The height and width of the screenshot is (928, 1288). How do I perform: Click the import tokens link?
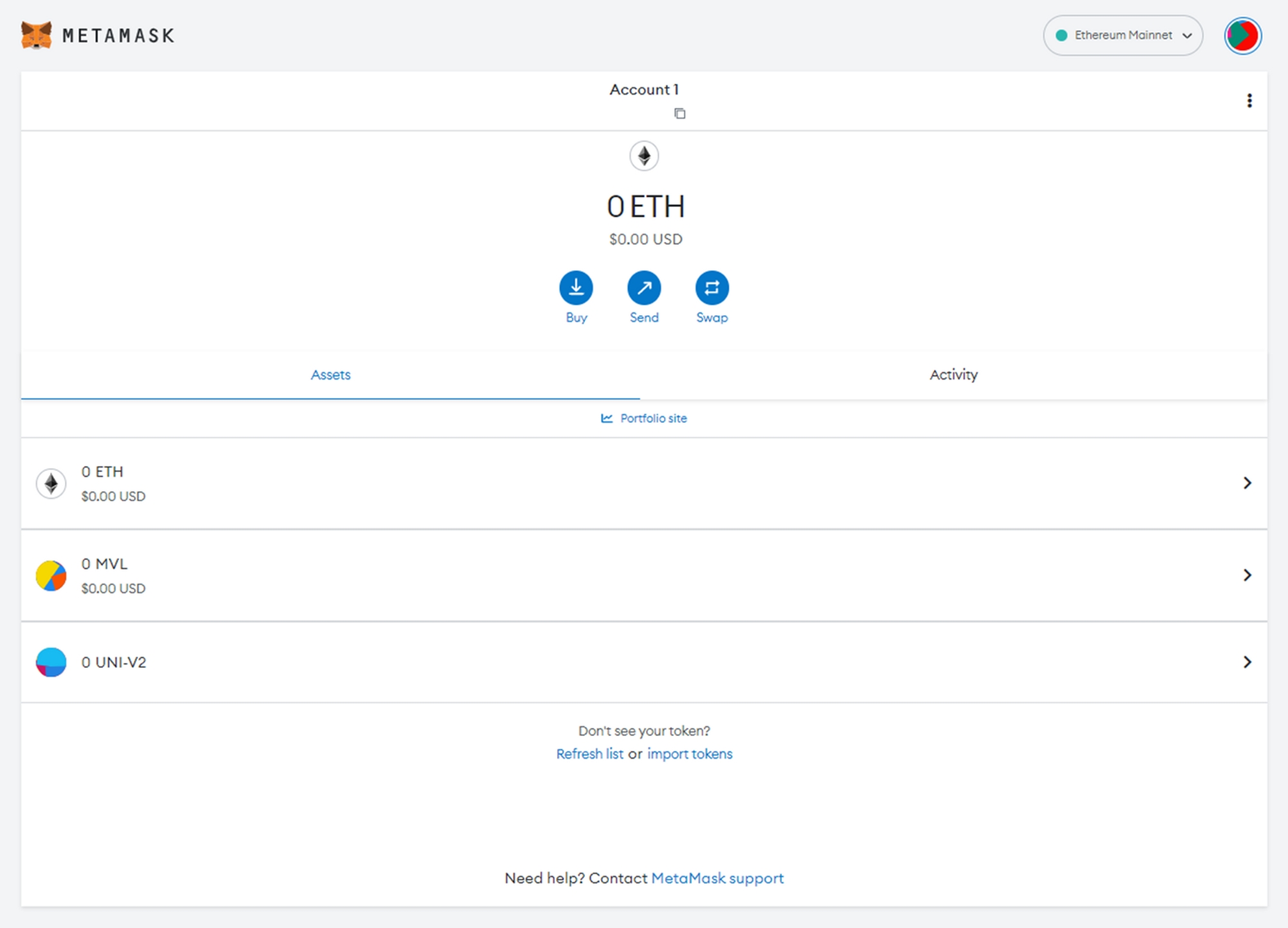690,754
